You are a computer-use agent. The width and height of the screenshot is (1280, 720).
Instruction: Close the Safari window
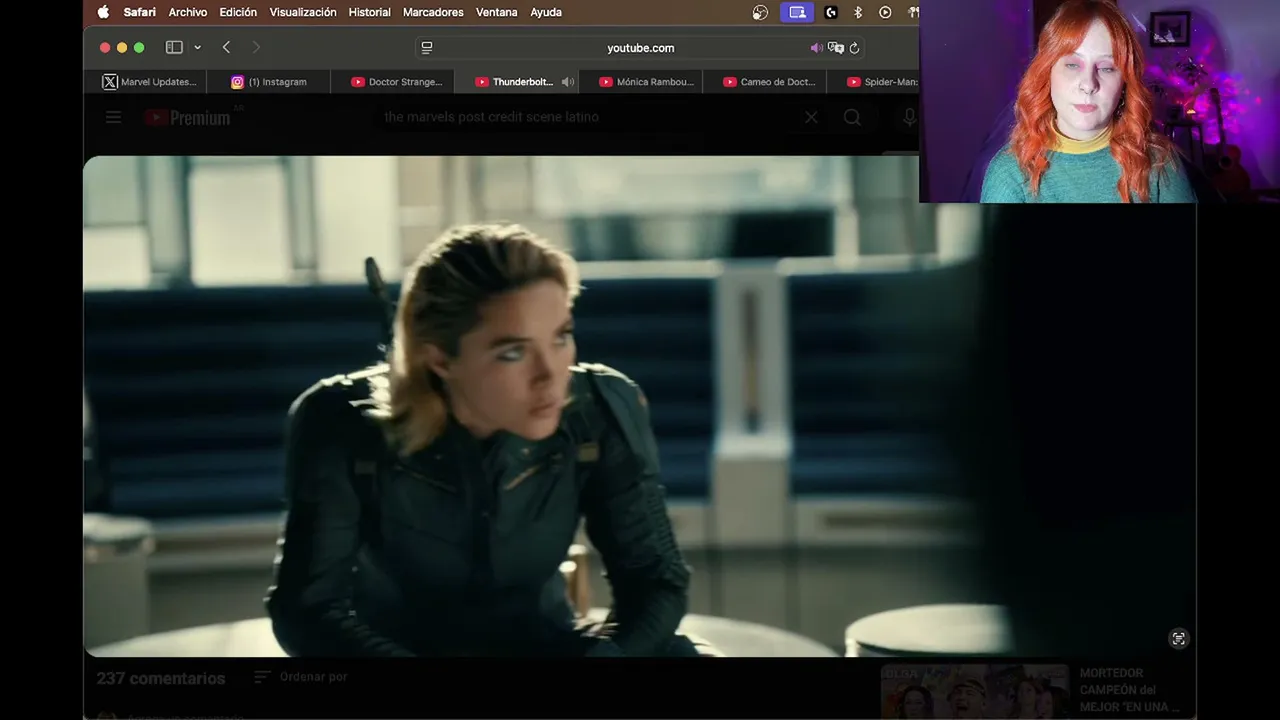pos(105,47)
